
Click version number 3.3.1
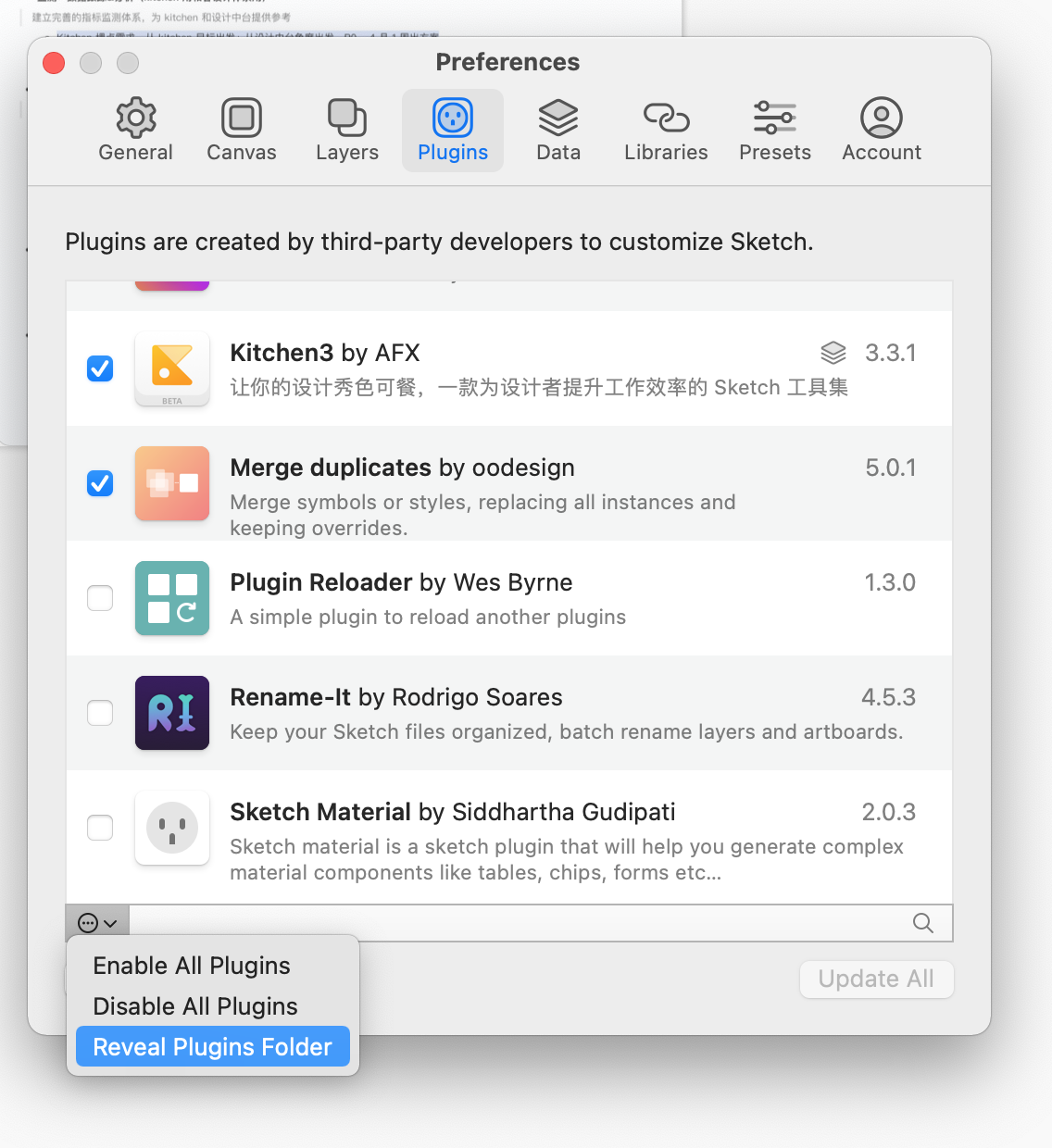[890, 353]
